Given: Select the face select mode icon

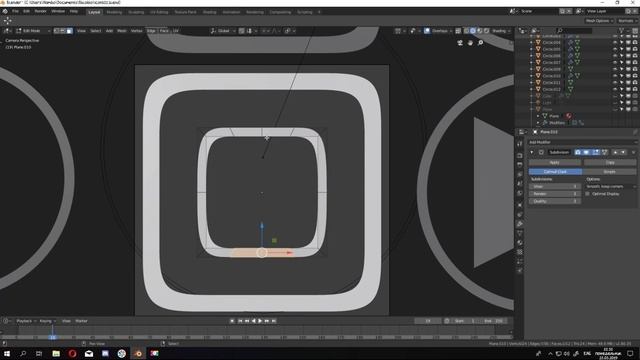Looking at the screenshot, I should (x=69, y=31).
